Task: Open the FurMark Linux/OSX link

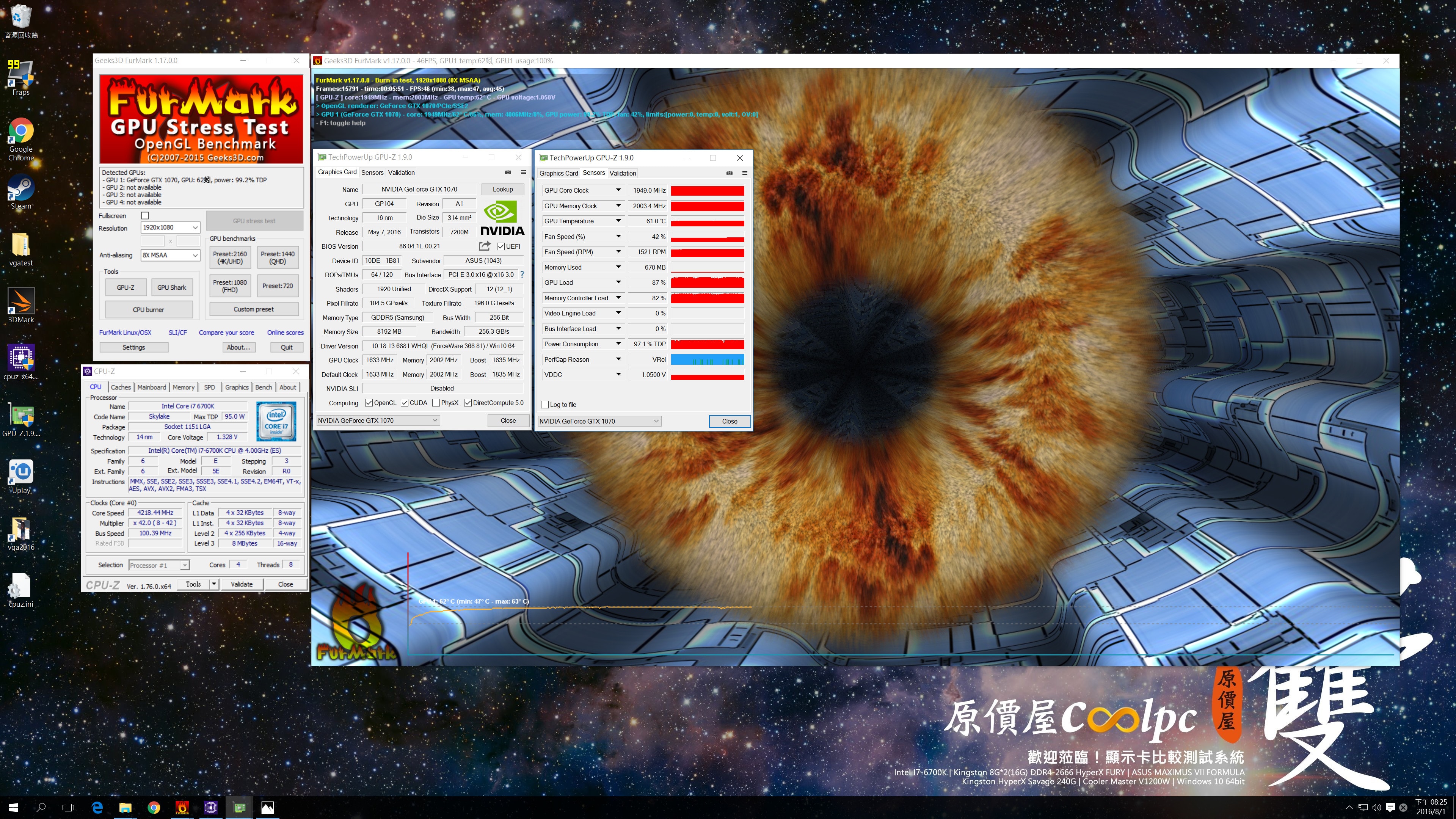Action: tap(125, 333)
